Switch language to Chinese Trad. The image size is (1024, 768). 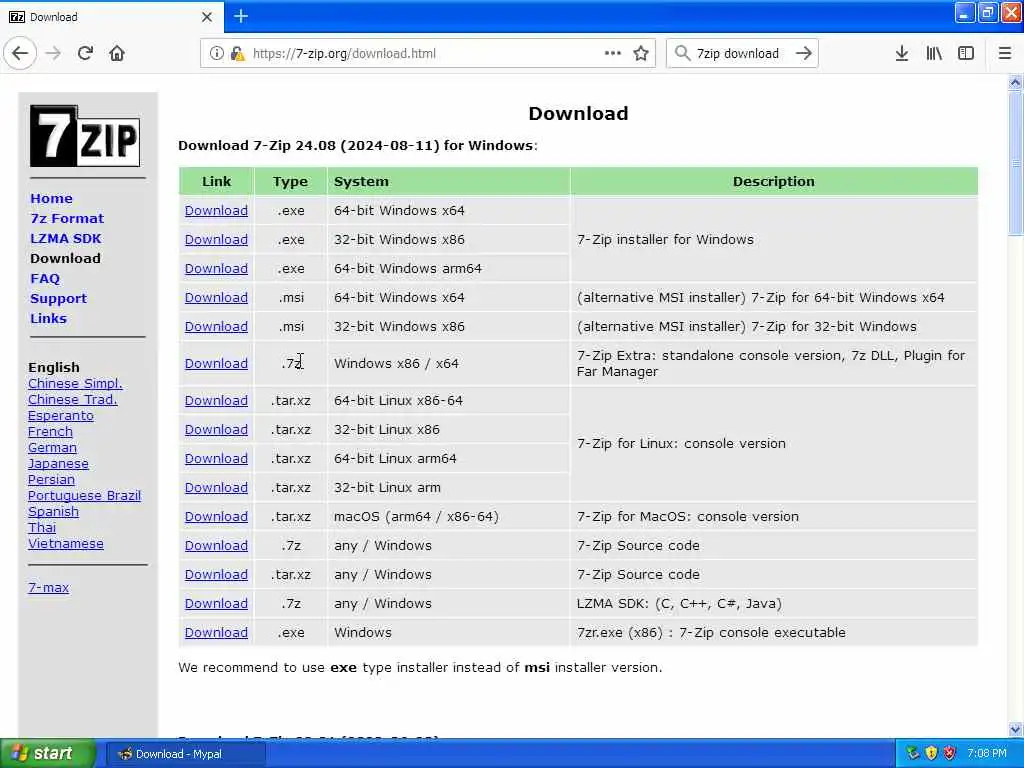[72, 400]
